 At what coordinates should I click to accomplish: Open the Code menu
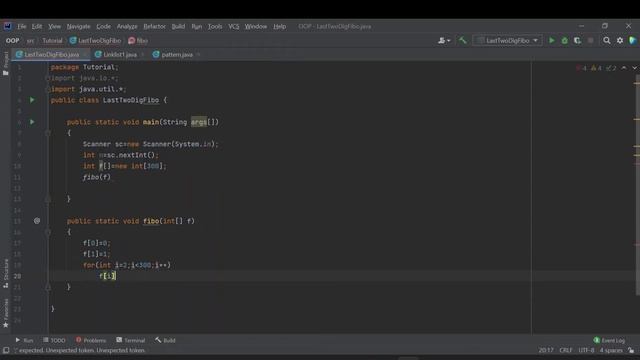coord(103,27)
